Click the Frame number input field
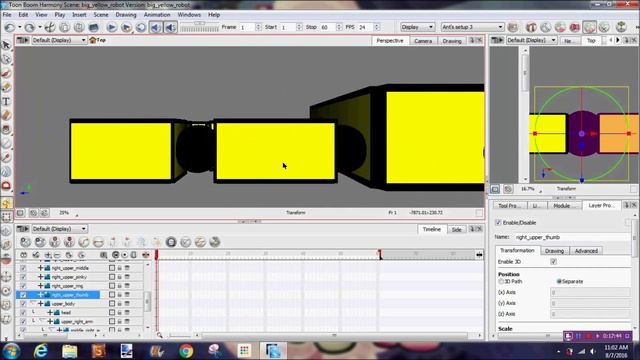Screen dimensions: 640x360 pyautogui.click(x=247, y=27)
